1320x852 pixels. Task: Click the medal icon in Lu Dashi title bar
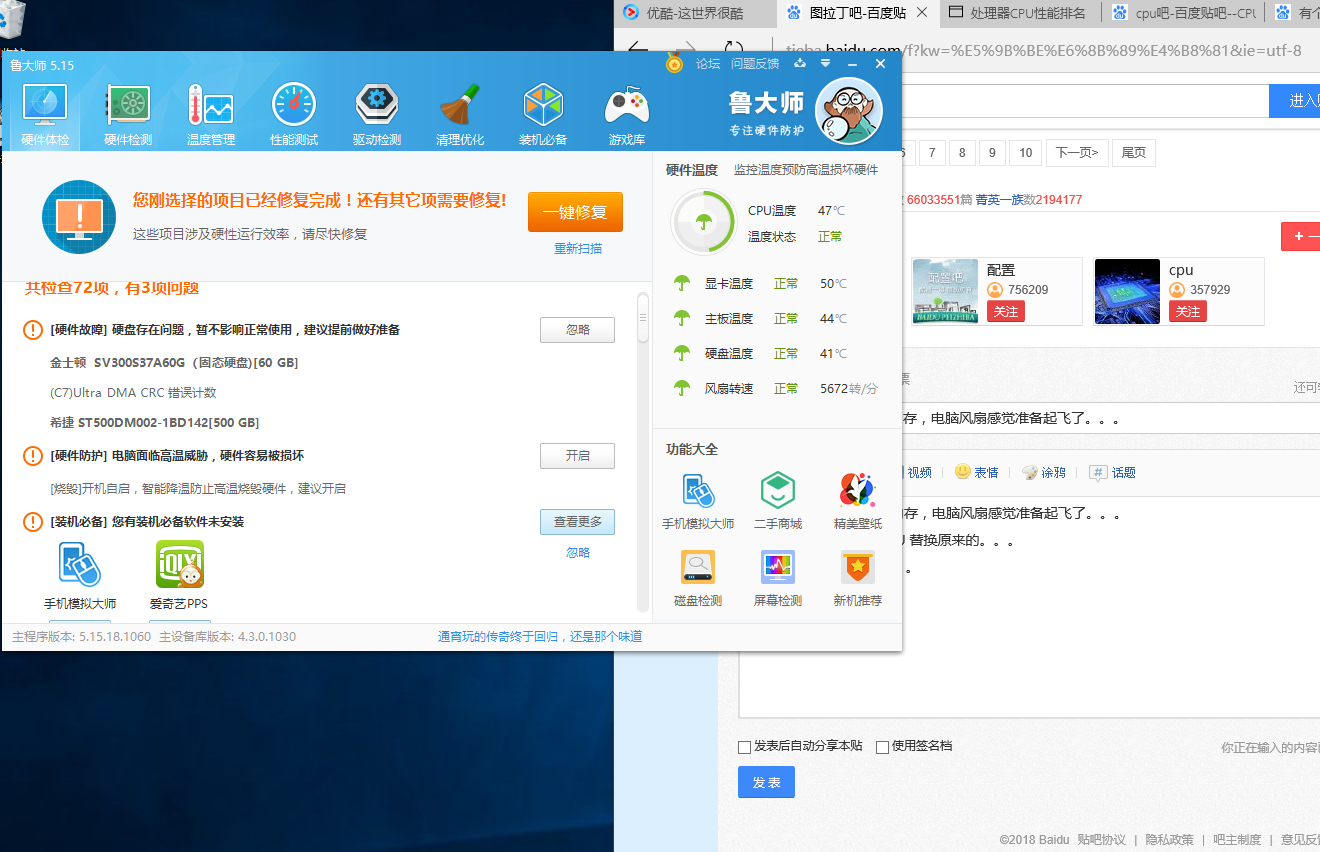[x=675, y=64]
